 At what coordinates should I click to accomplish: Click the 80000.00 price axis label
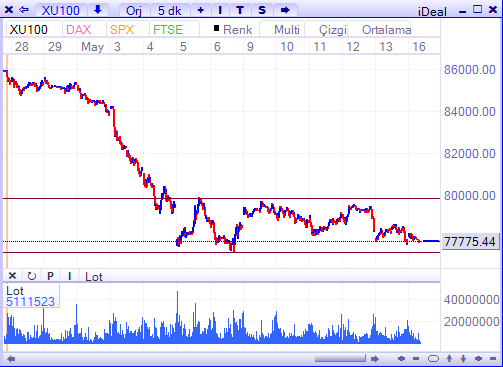tap(470, 196)
